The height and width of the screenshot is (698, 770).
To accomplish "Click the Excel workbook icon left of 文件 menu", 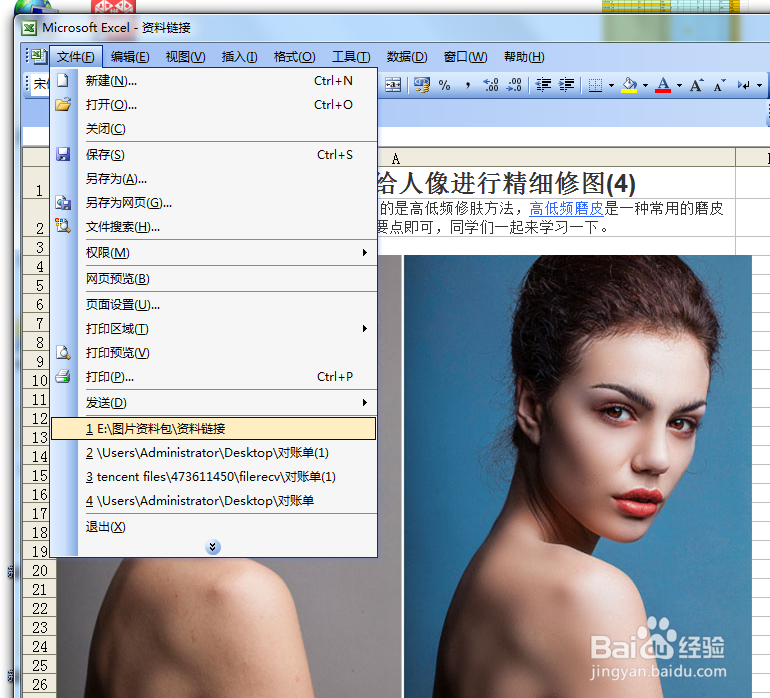I will pyautogui.click(x=39, y=56).
